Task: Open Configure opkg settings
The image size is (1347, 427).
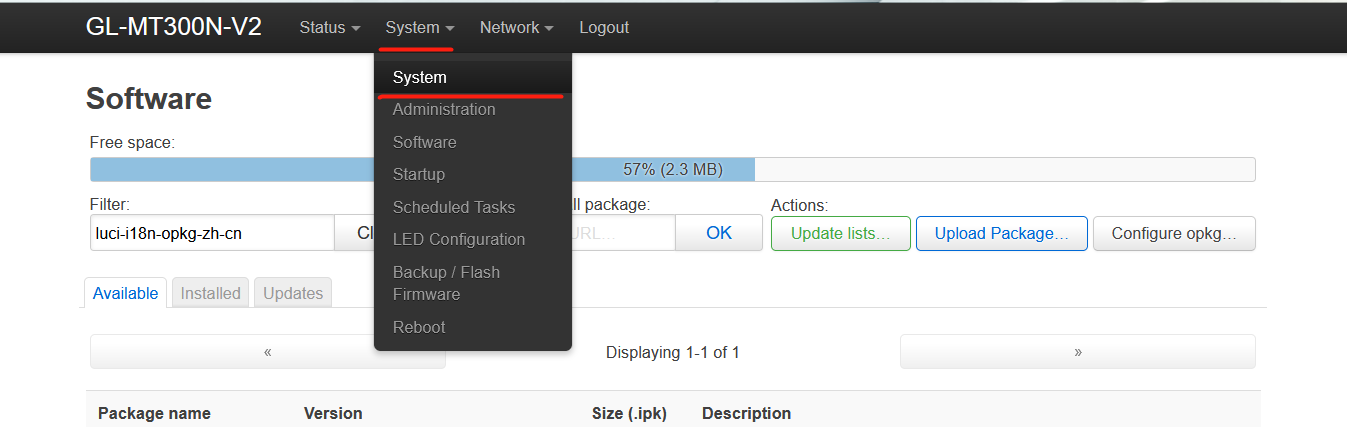Action: [1174, 233]
